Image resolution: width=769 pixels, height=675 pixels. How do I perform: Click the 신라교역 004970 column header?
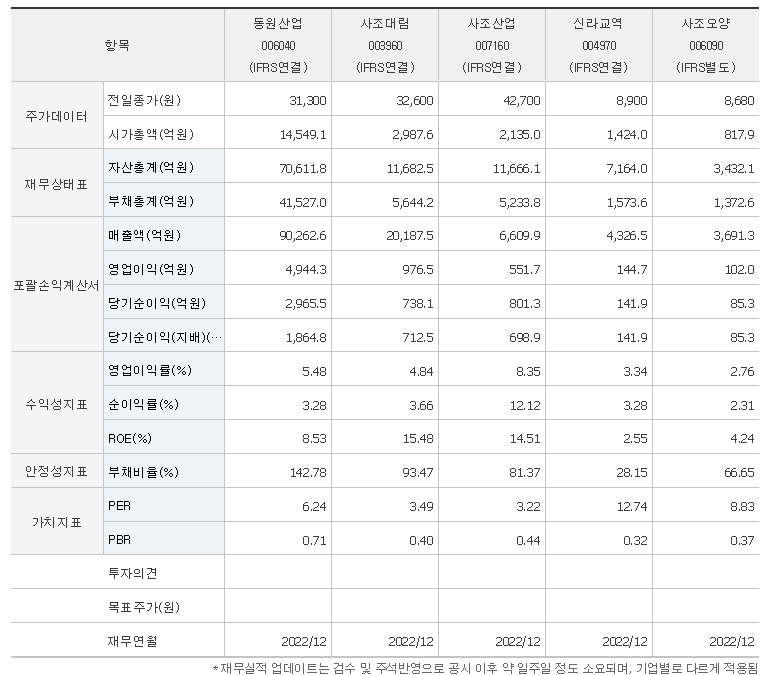click(x=599, y=45)
